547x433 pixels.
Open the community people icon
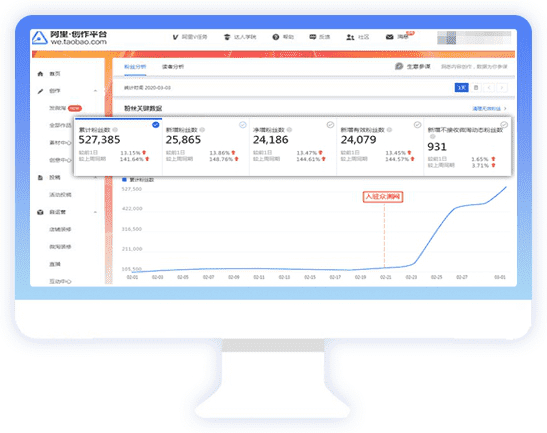[350, 37]
